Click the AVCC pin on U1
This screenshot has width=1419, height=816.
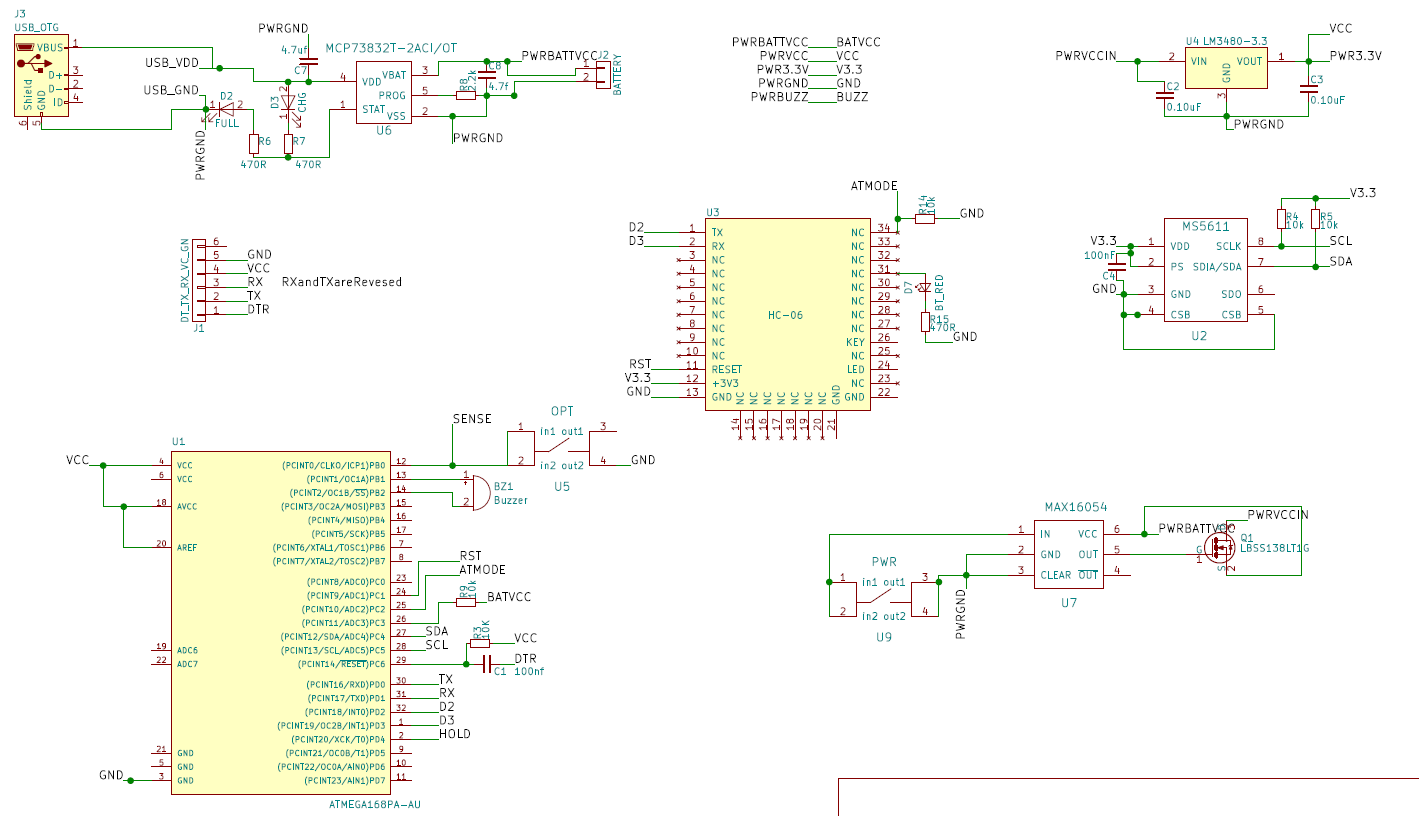(186, 506)
